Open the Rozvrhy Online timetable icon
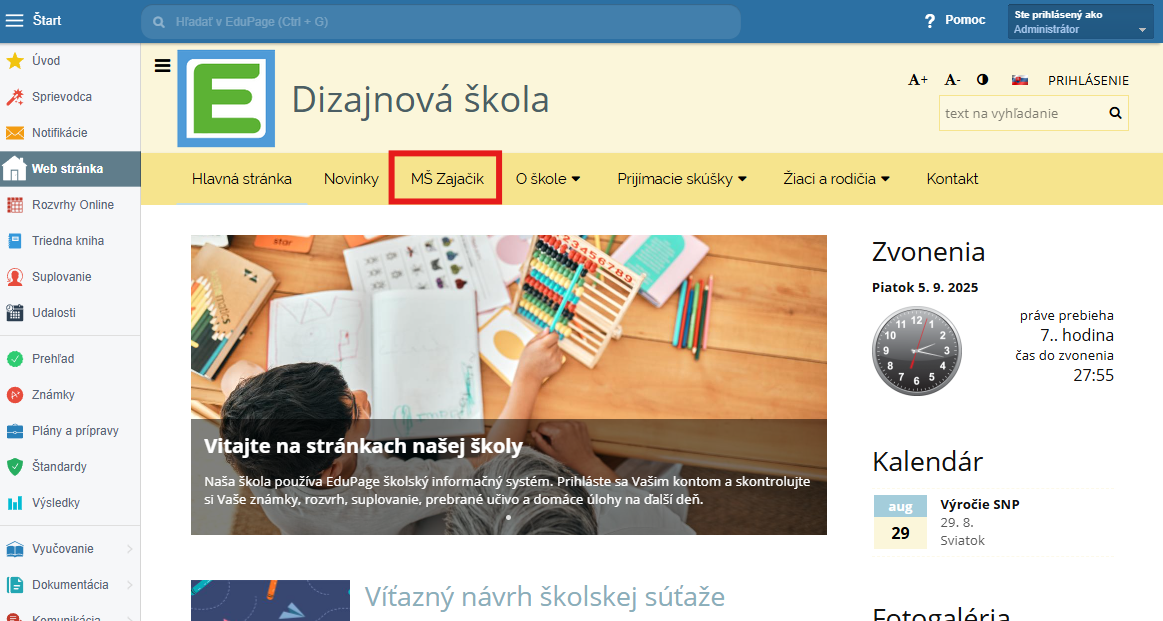Image resolution: width=1163 pixels, height=621 pixels. coord(15,205)
